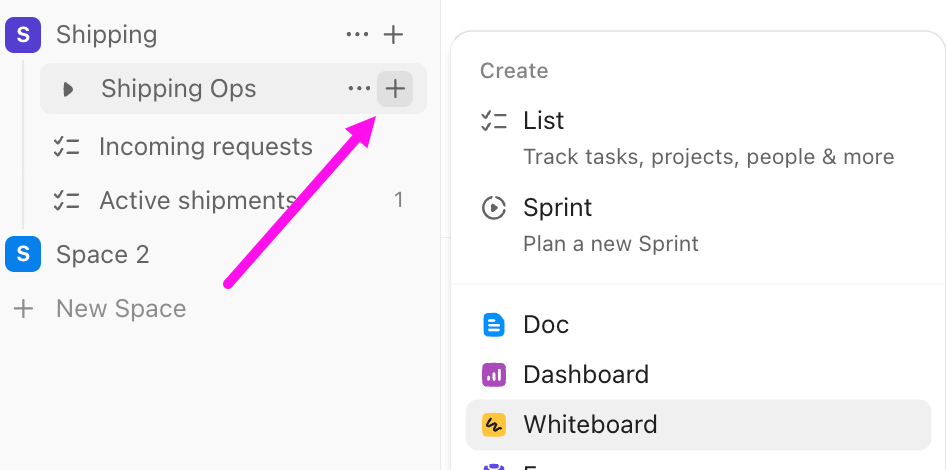This screenshot has height=470, width=946.
Task: Click the Active shipments task count badge
Action: (398, 201)
